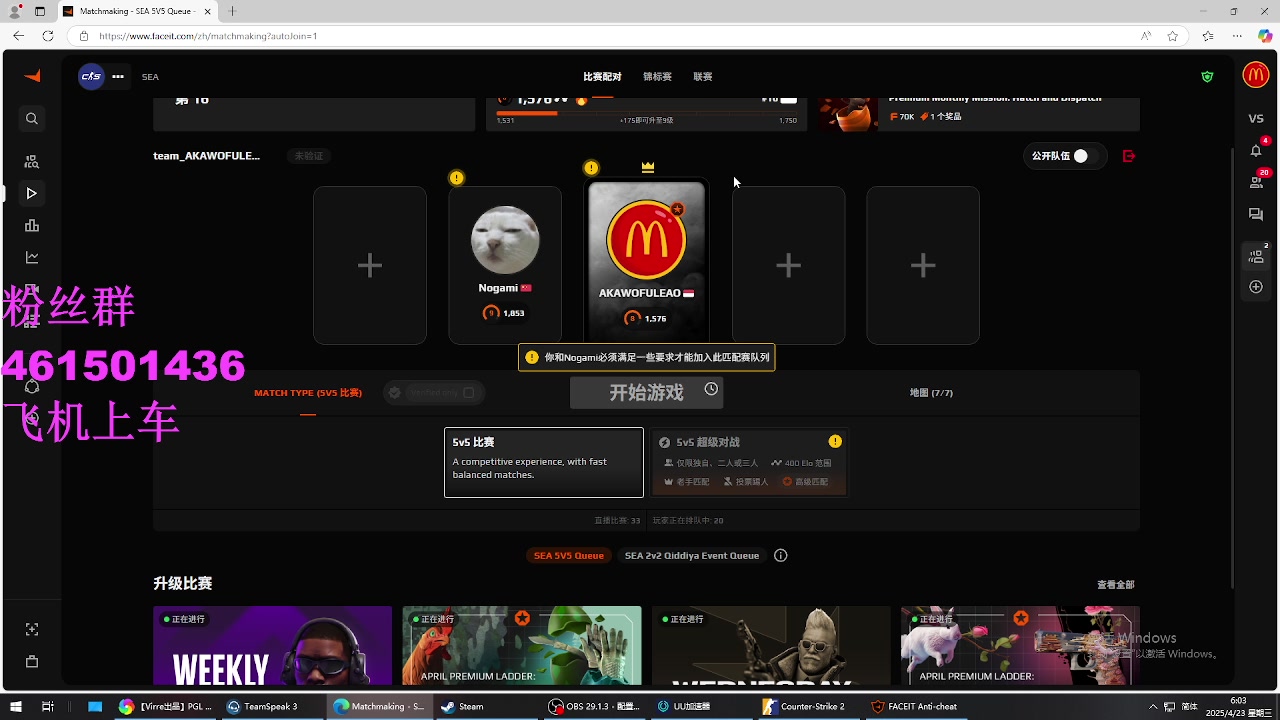Click the browser address bar URL

pyautogui.click(x=208, y=36)
